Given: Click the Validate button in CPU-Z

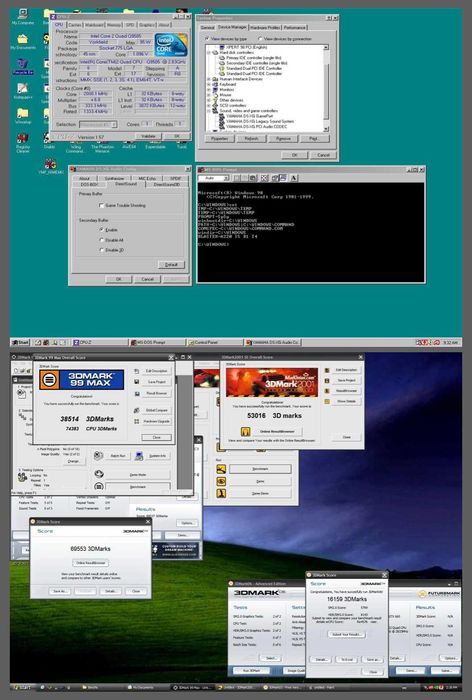Looking at the screenshot, I should point(148,136).
